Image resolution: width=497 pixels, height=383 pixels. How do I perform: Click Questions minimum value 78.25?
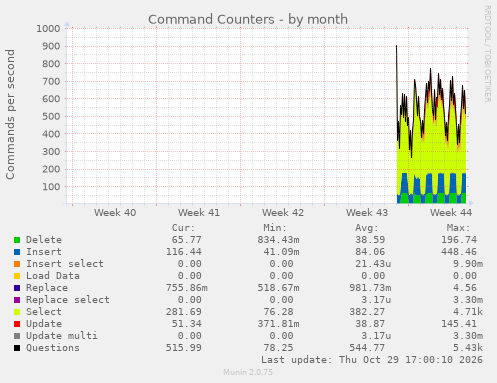click(278, 348)
